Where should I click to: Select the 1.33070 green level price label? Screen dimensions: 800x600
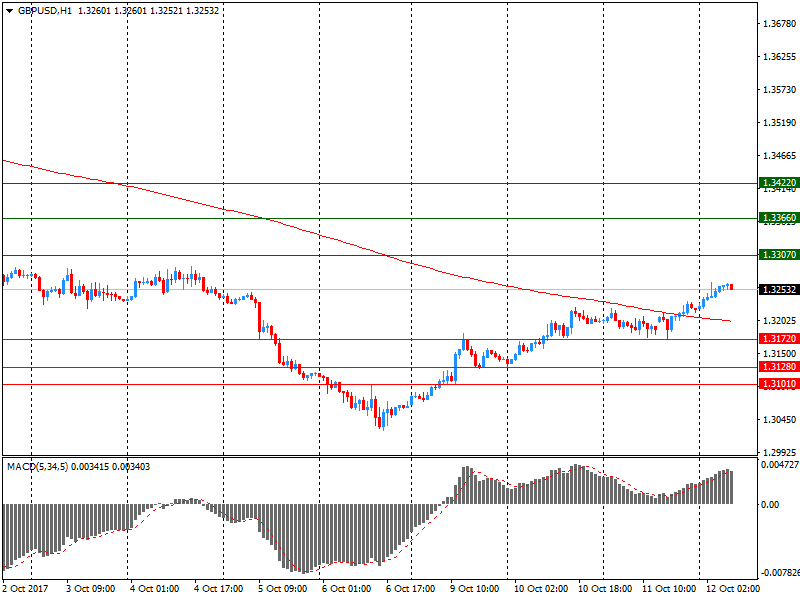click(779, 255)
